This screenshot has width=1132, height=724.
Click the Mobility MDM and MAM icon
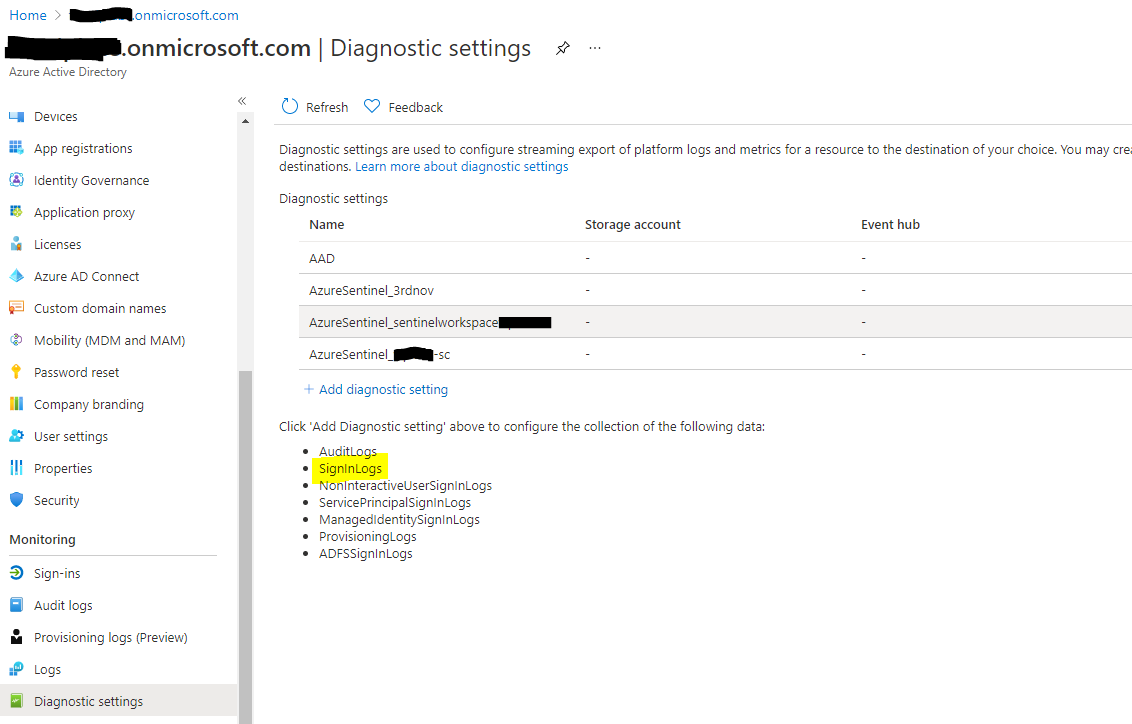coord(16,340)
